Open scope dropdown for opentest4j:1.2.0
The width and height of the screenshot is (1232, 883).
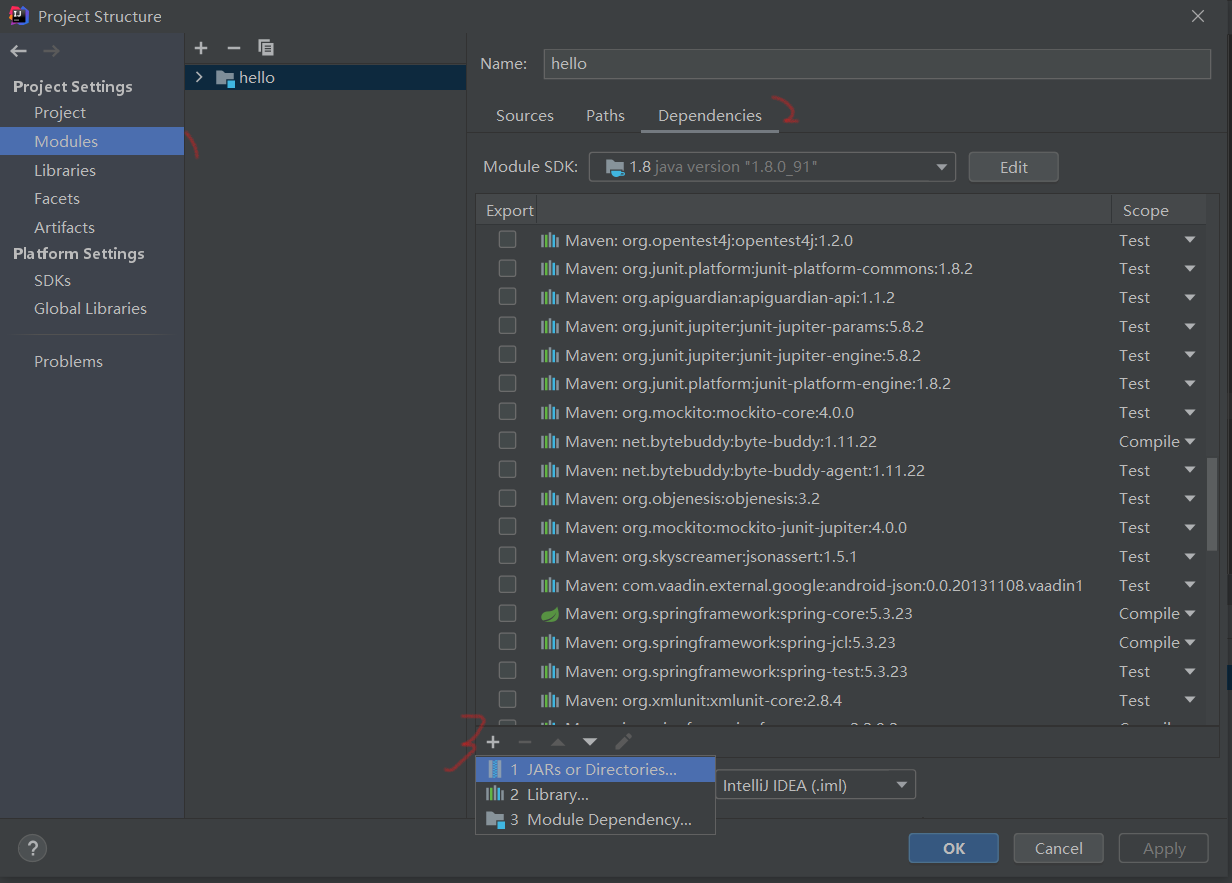[x=1190, y=240]
